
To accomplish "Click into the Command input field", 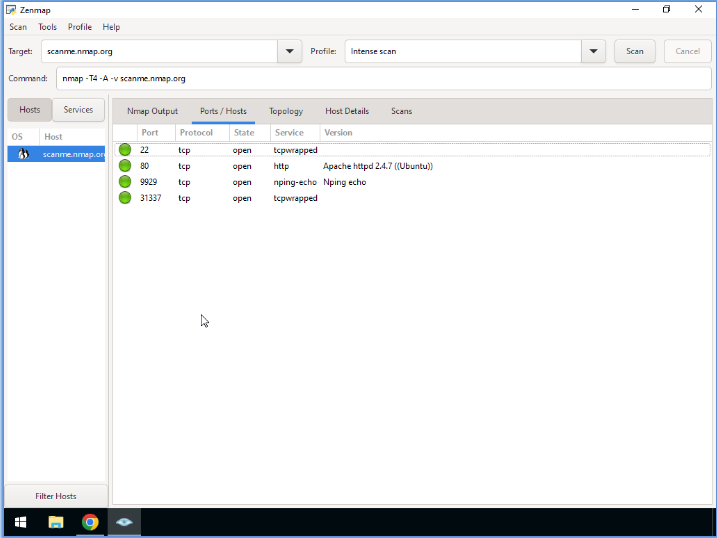I will coord(384,79).
